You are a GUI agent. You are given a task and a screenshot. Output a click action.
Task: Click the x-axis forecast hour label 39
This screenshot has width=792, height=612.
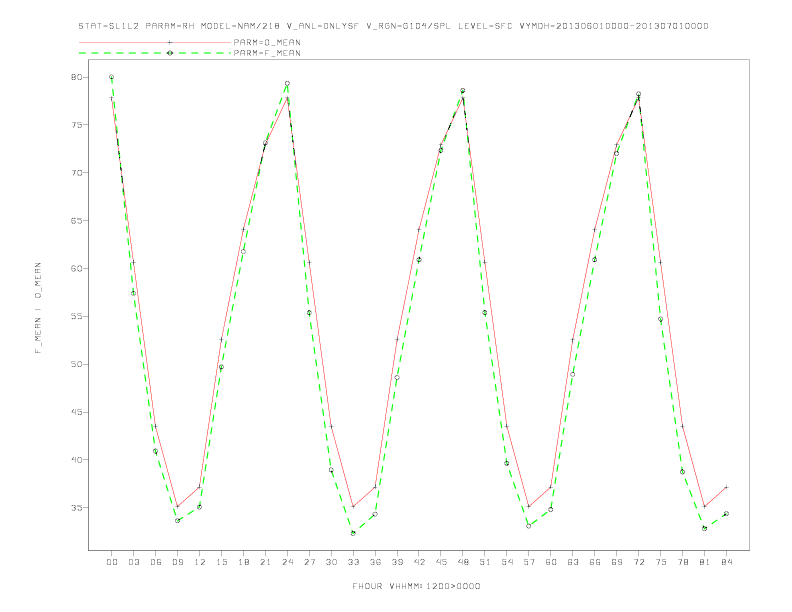[397, 562]
